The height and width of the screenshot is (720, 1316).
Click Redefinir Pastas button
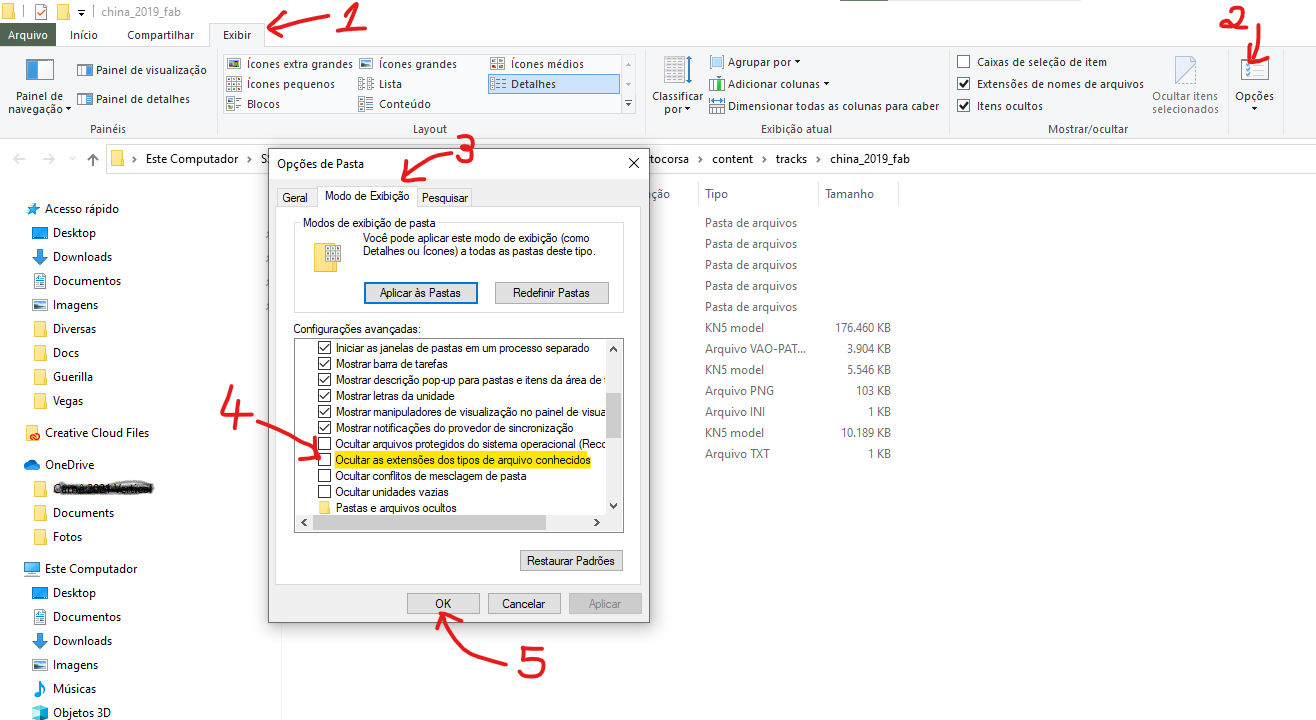[551, 293]
